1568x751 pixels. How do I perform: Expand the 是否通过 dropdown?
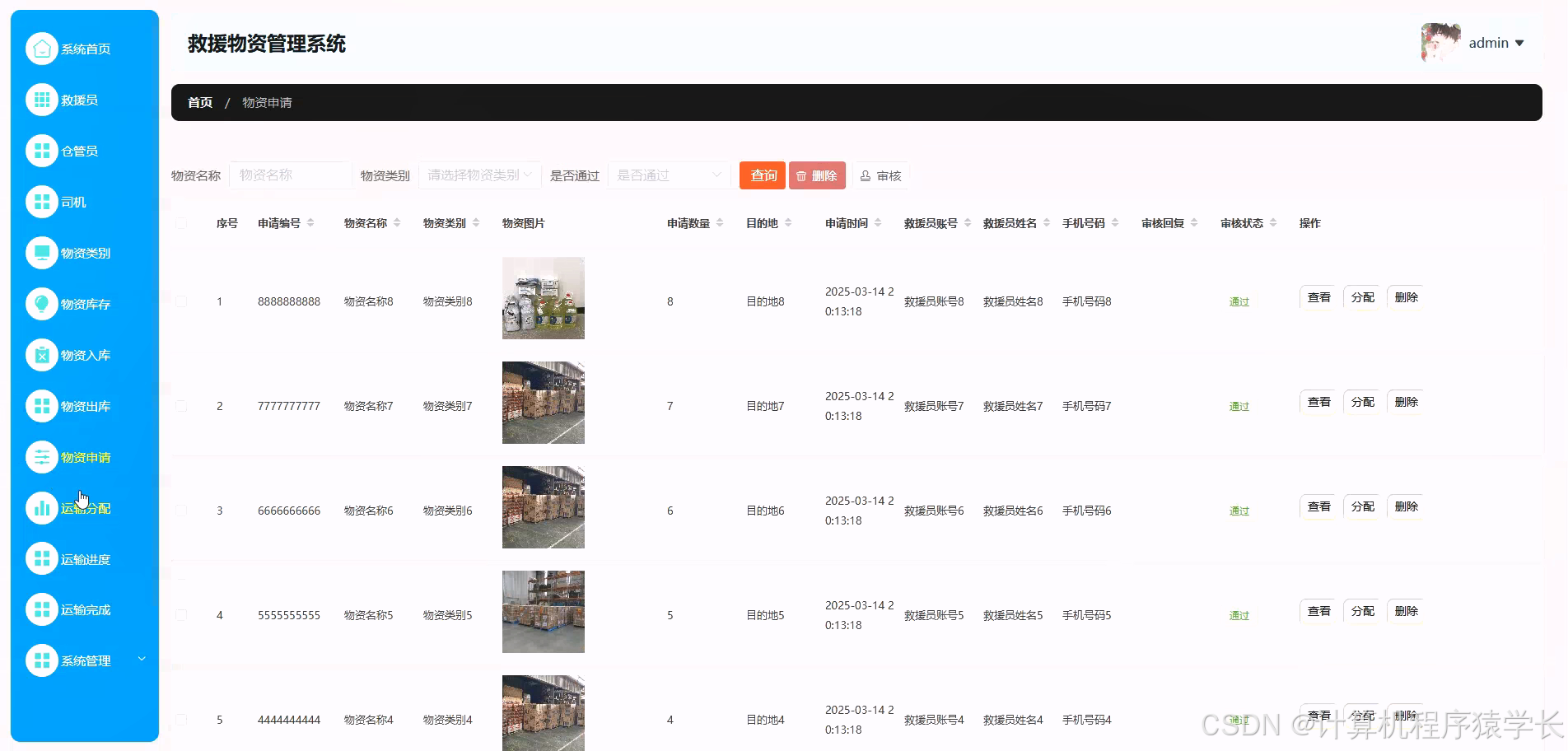click(669, 175)
